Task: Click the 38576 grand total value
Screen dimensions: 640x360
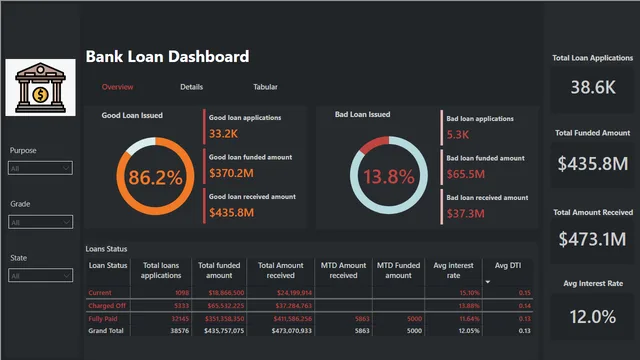Action: click(x=180, y=331)
